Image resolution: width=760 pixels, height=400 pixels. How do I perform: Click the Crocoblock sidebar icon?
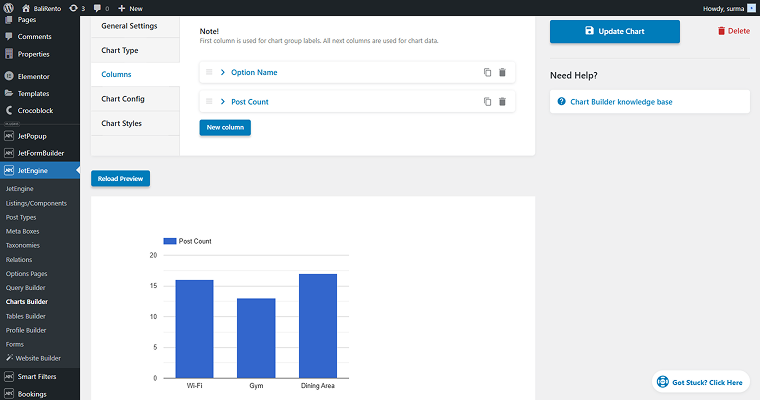(x=9, y=110)
